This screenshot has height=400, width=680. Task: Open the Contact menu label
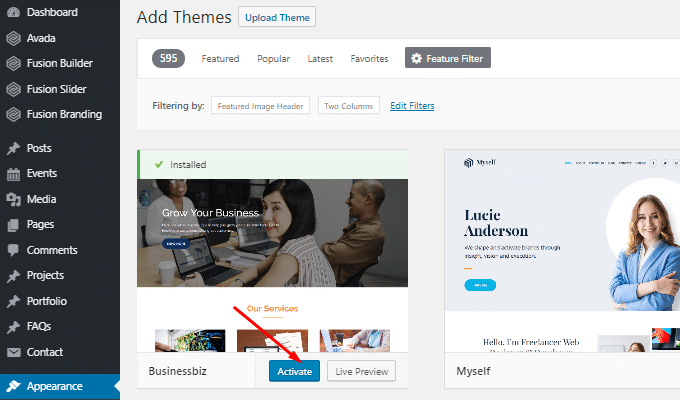pyautogui.click(x=45, y=352)
